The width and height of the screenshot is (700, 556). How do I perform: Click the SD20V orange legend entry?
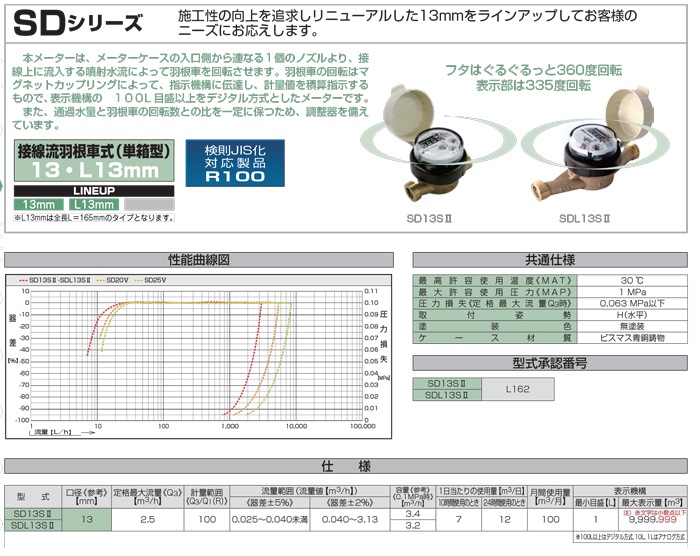tap(112, 280)
